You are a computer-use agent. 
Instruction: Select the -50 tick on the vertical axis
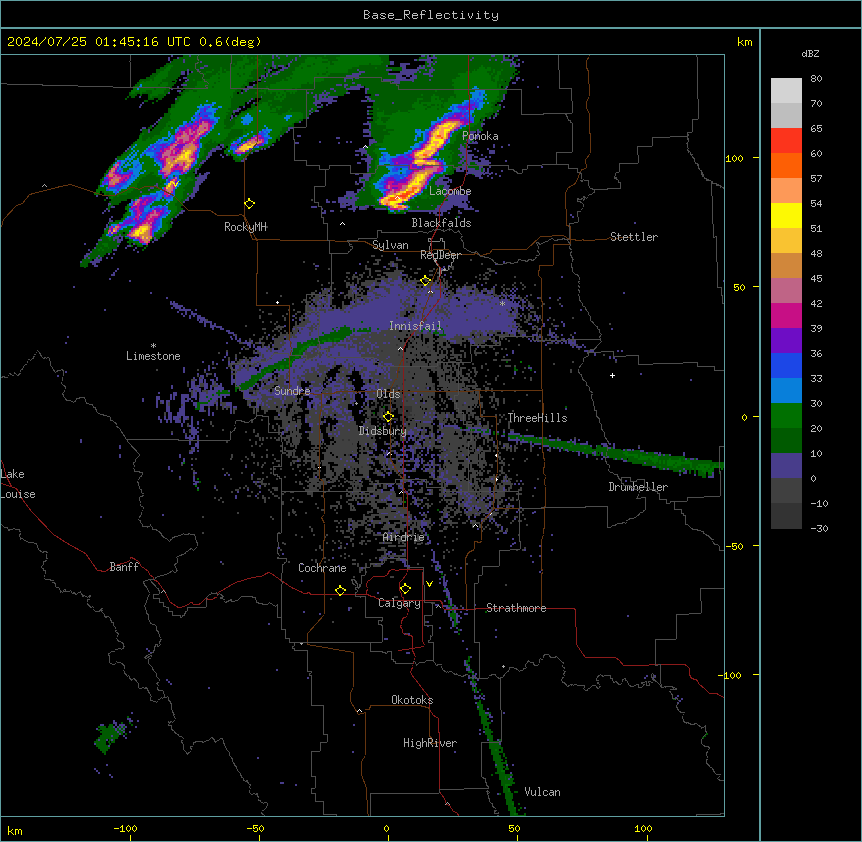(x=734, y=546)
